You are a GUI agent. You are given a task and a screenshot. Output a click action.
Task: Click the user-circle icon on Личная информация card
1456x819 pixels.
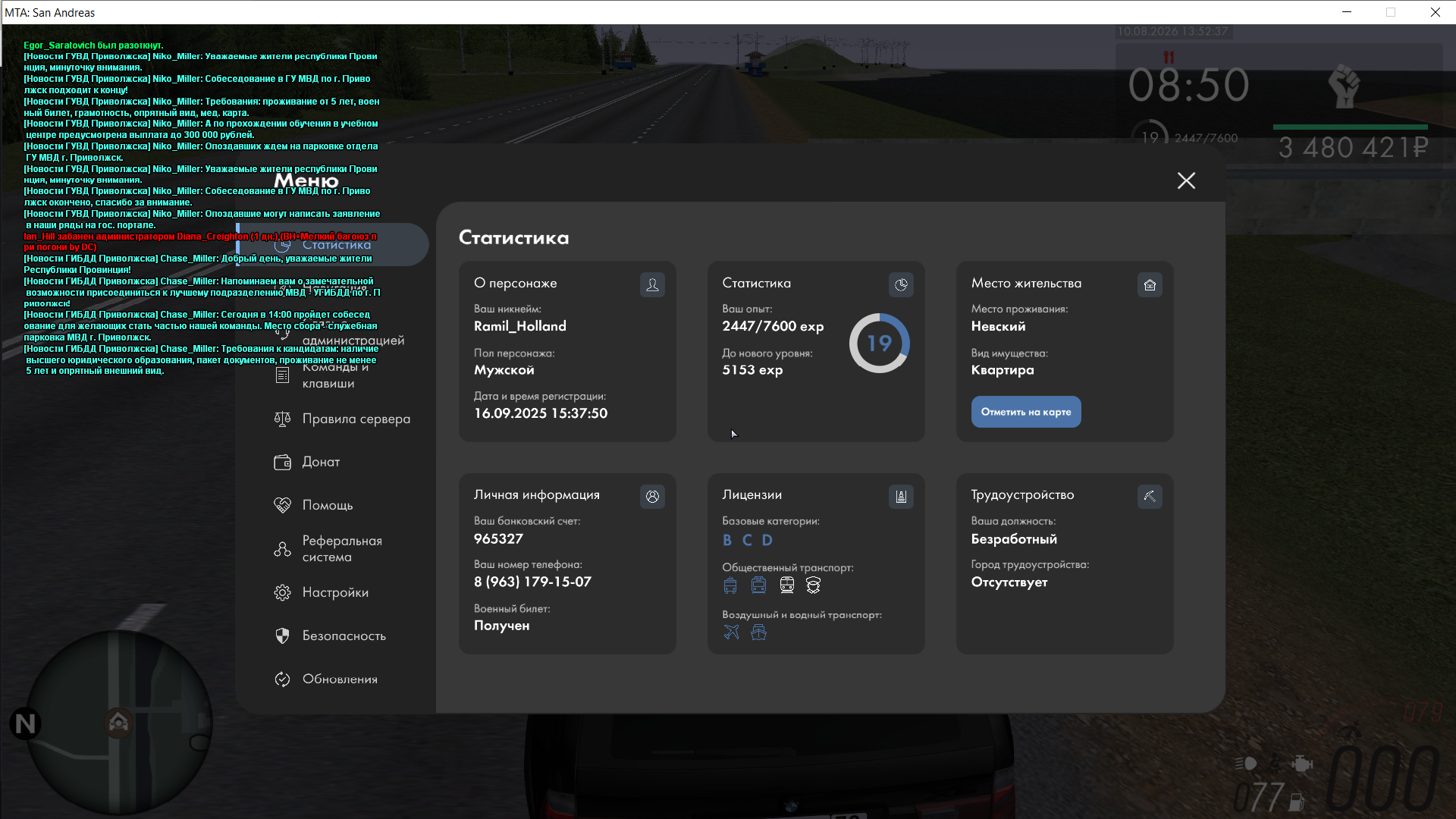652,497
